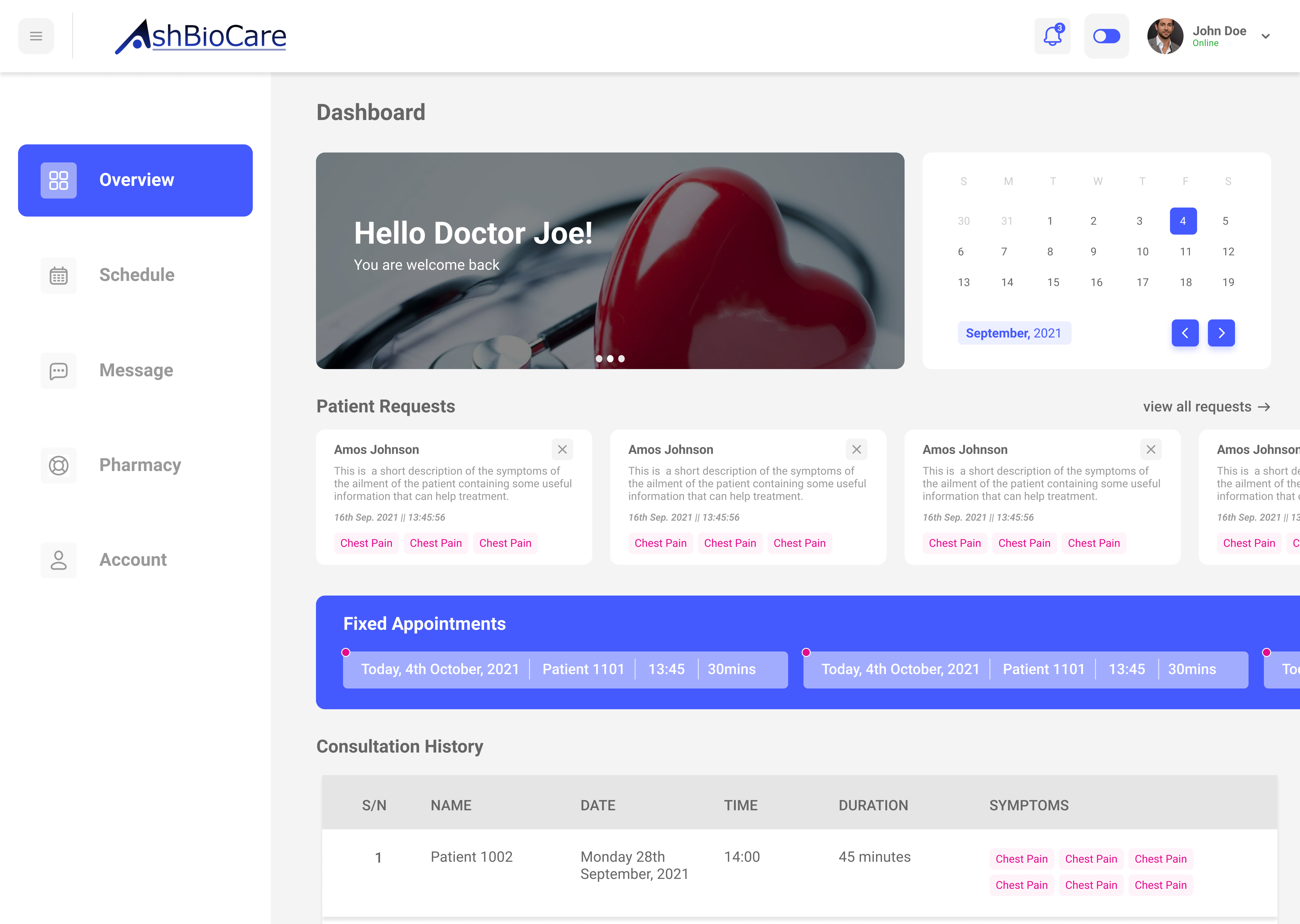Image resolution: width=1300 pixels, height=924 pixels.
Task: Click Monday 28th September, 2021 date cell
Action: 635,865
